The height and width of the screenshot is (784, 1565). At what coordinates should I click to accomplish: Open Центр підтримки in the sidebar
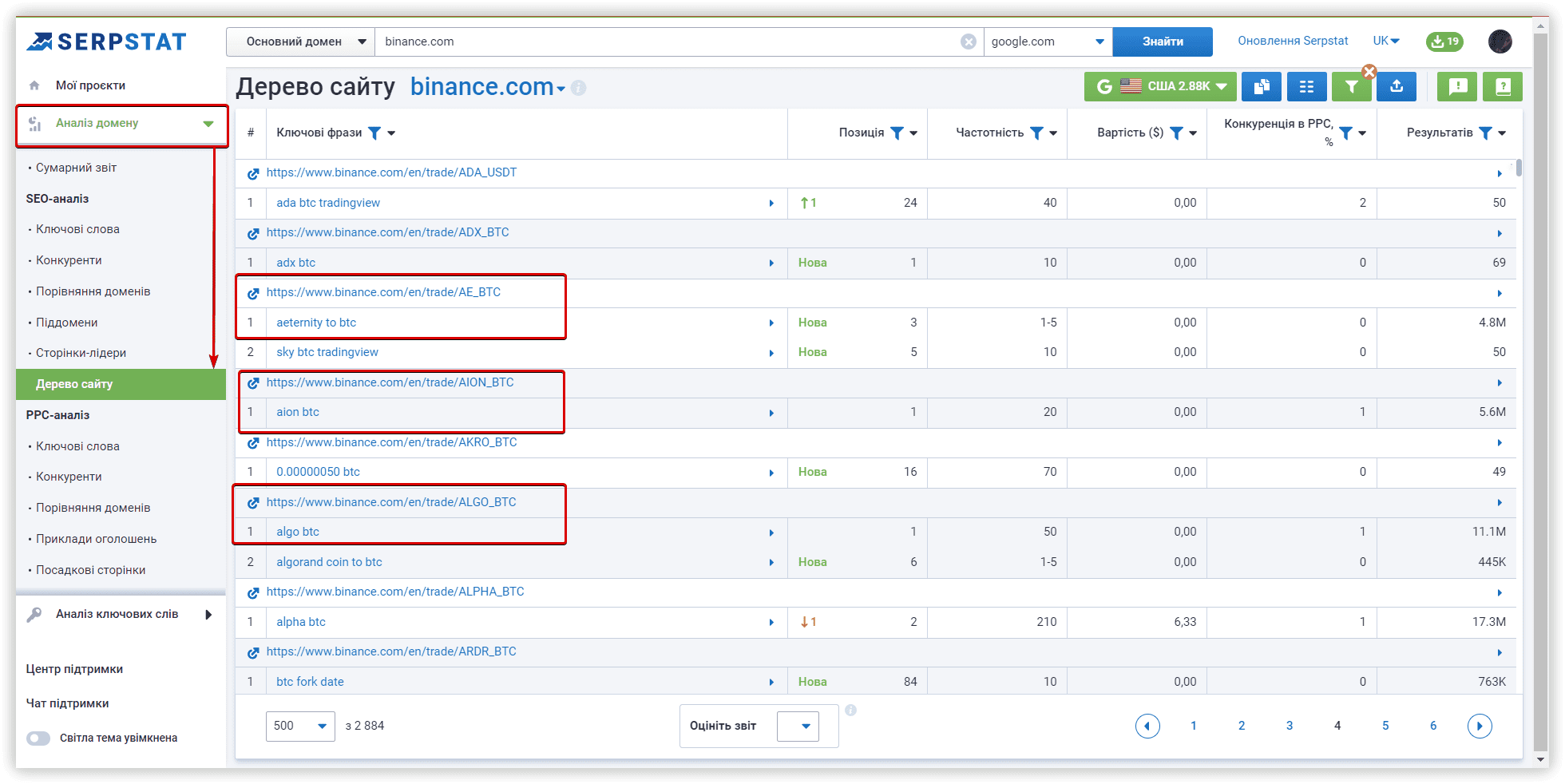[74, 669]
